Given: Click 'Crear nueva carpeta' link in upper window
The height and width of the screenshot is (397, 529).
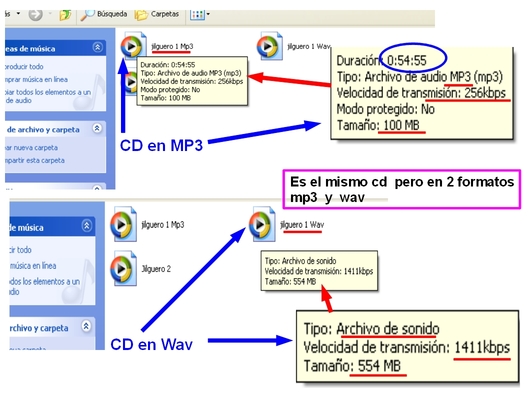Looking at the screenshot, I should point(31,148).
